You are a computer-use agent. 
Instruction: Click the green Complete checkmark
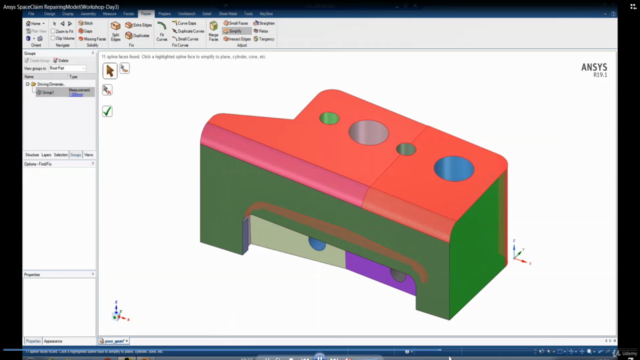107,111
